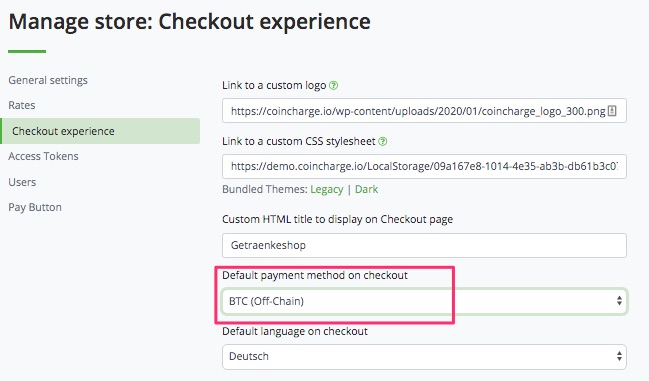
Task: Open Pay Button settings
Action: tap(35, 207)
